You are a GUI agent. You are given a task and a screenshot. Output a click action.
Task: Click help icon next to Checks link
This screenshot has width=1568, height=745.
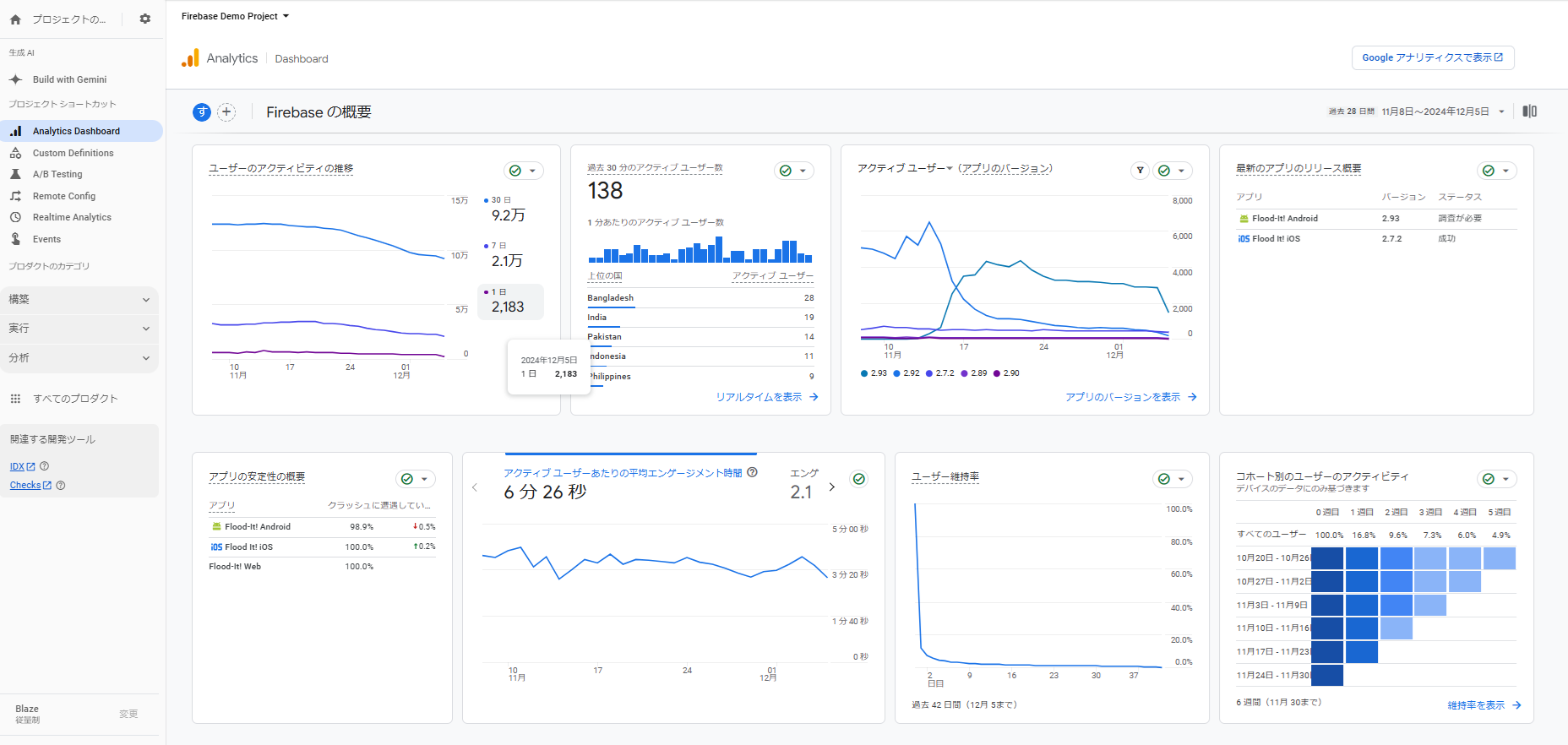point(61,485)
